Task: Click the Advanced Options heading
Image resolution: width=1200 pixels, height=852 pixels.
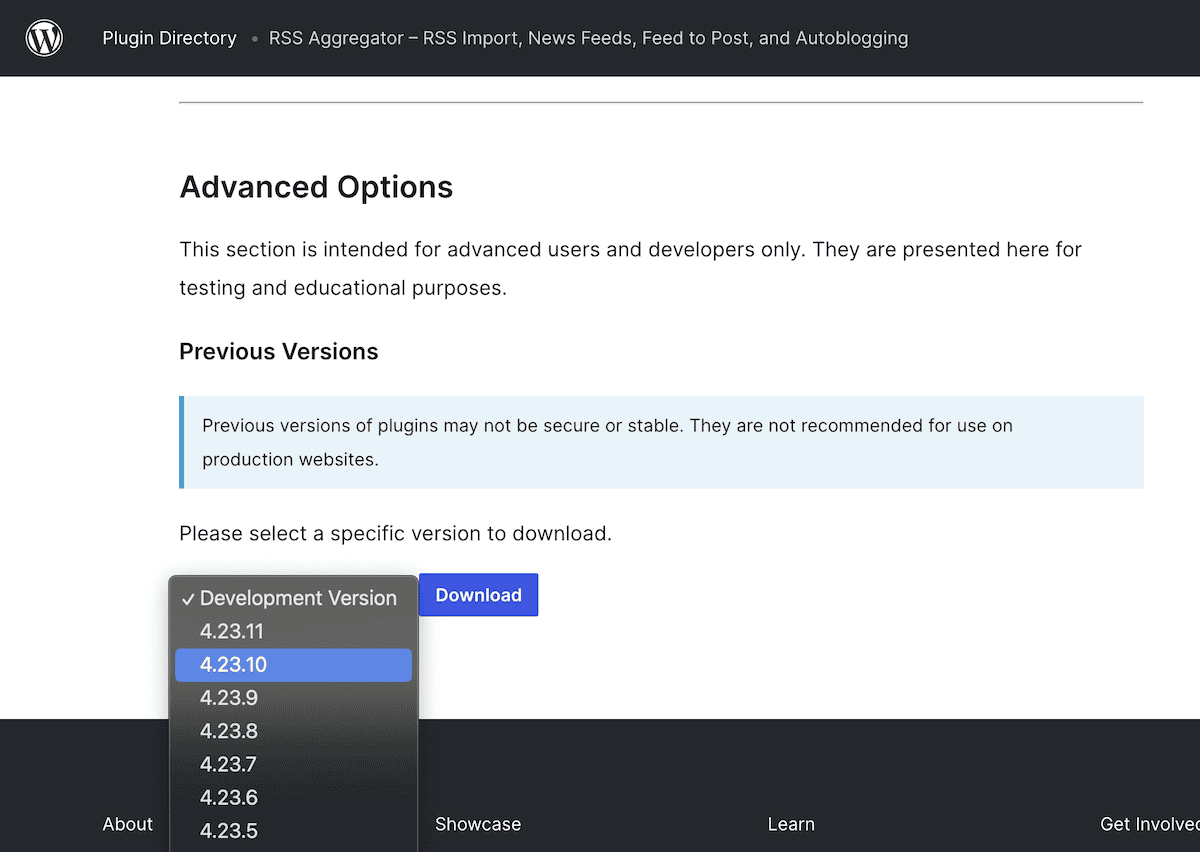Action: pyautogui.click(x=316, y=187)
